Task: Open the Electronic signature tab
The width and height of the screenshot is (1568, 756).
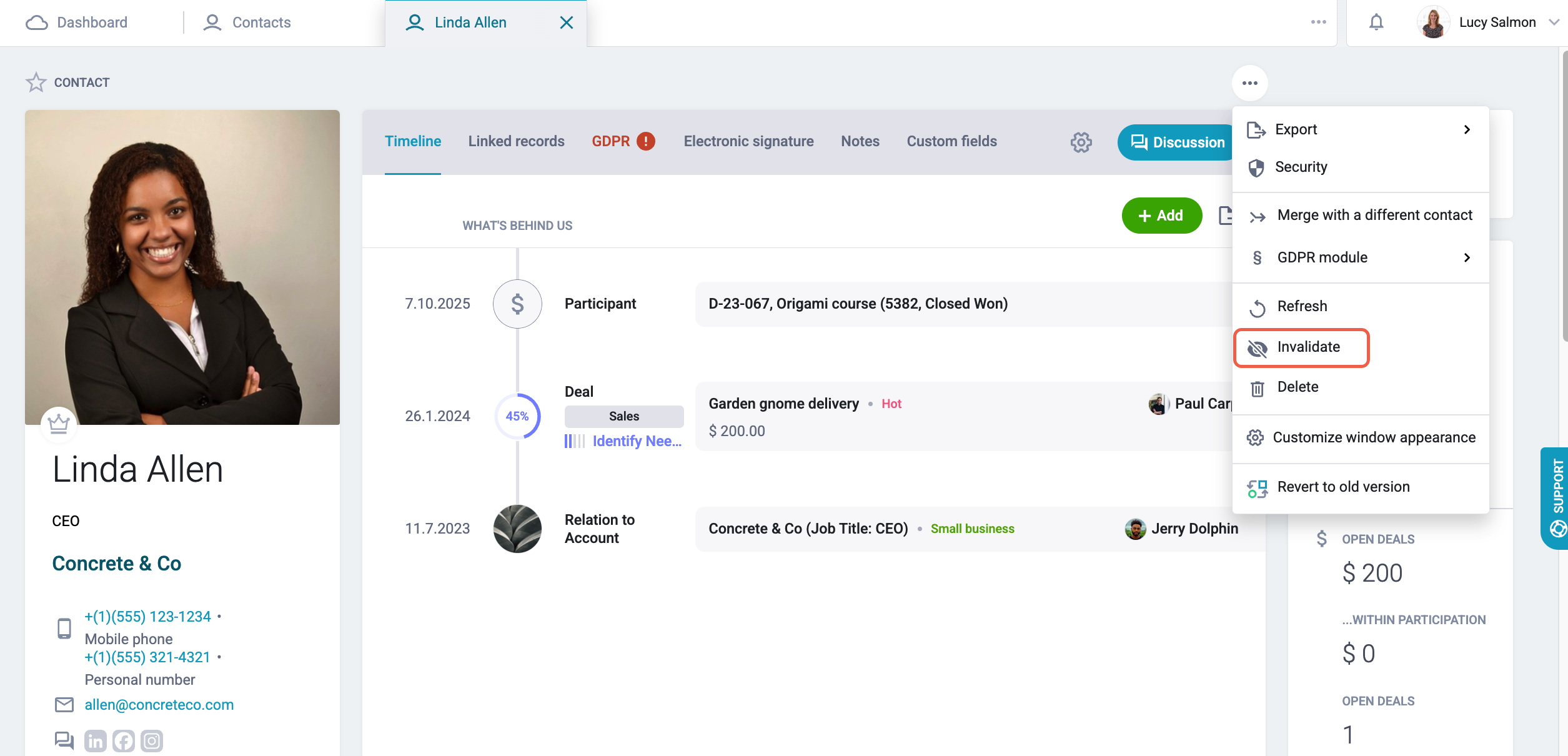Action: [x=748, y=141]
